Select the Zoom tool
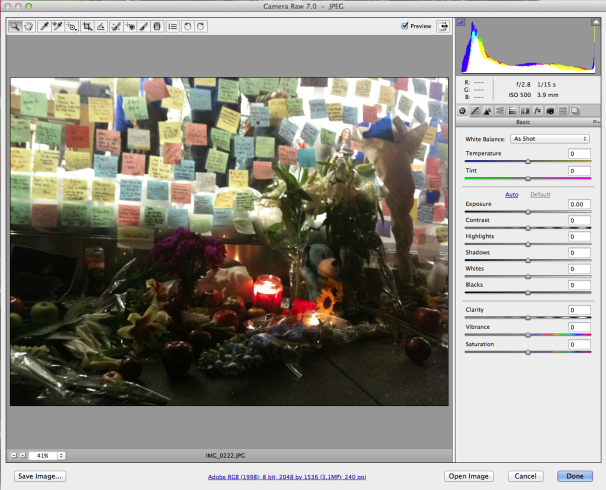The width and height of the screenshot is (606, 490). tap(15, 26)
